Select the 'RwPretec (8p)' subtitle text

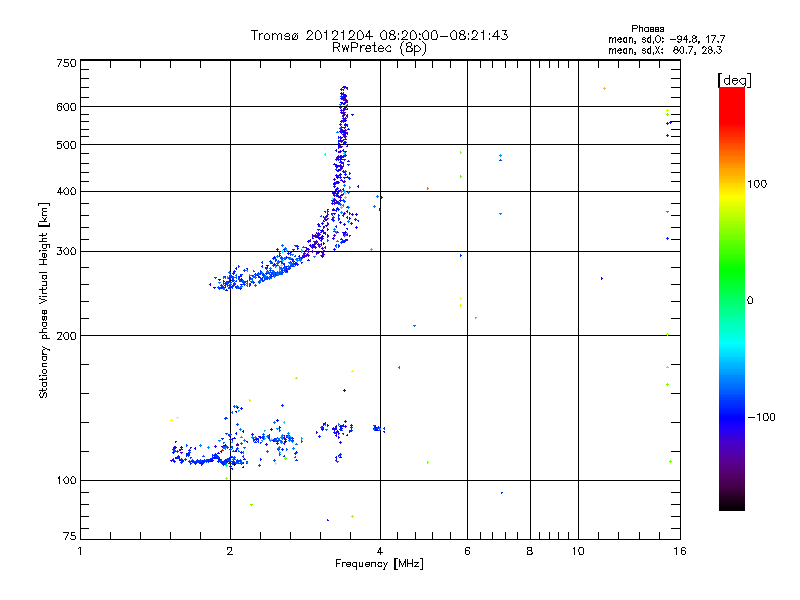[379, 48]
